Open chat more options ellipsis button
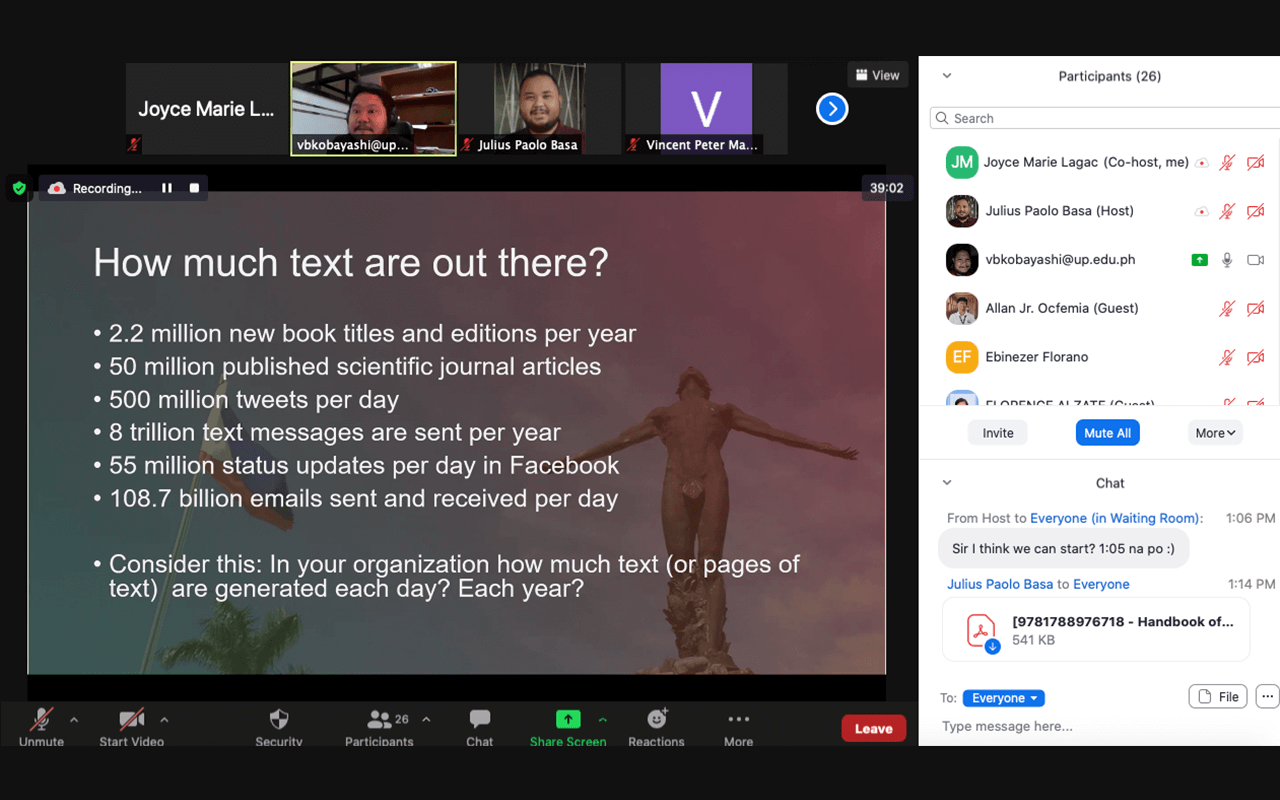Viewport: 1280px width, 800px height. (1268, 697)
